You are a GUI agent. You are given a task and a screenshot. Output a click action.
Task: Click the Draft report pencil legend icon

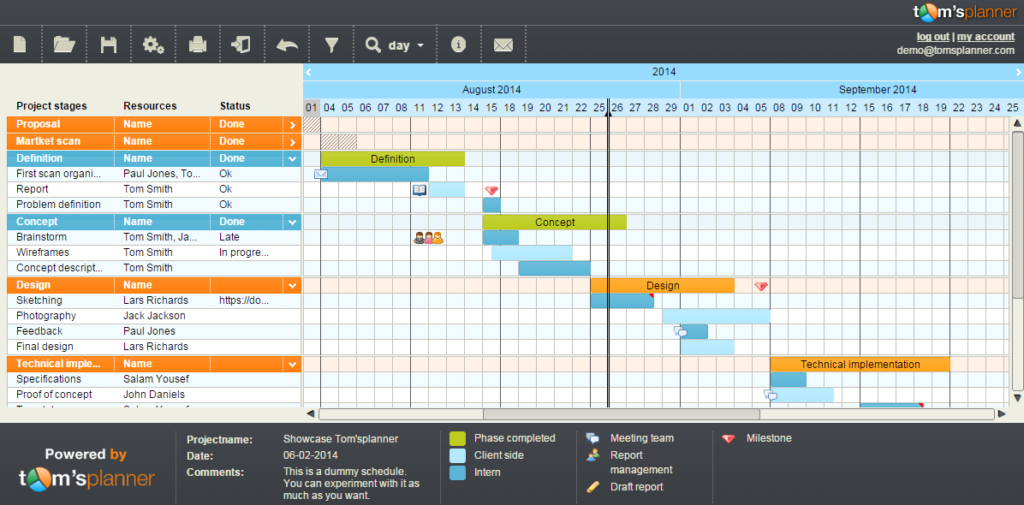click(592, 487)
